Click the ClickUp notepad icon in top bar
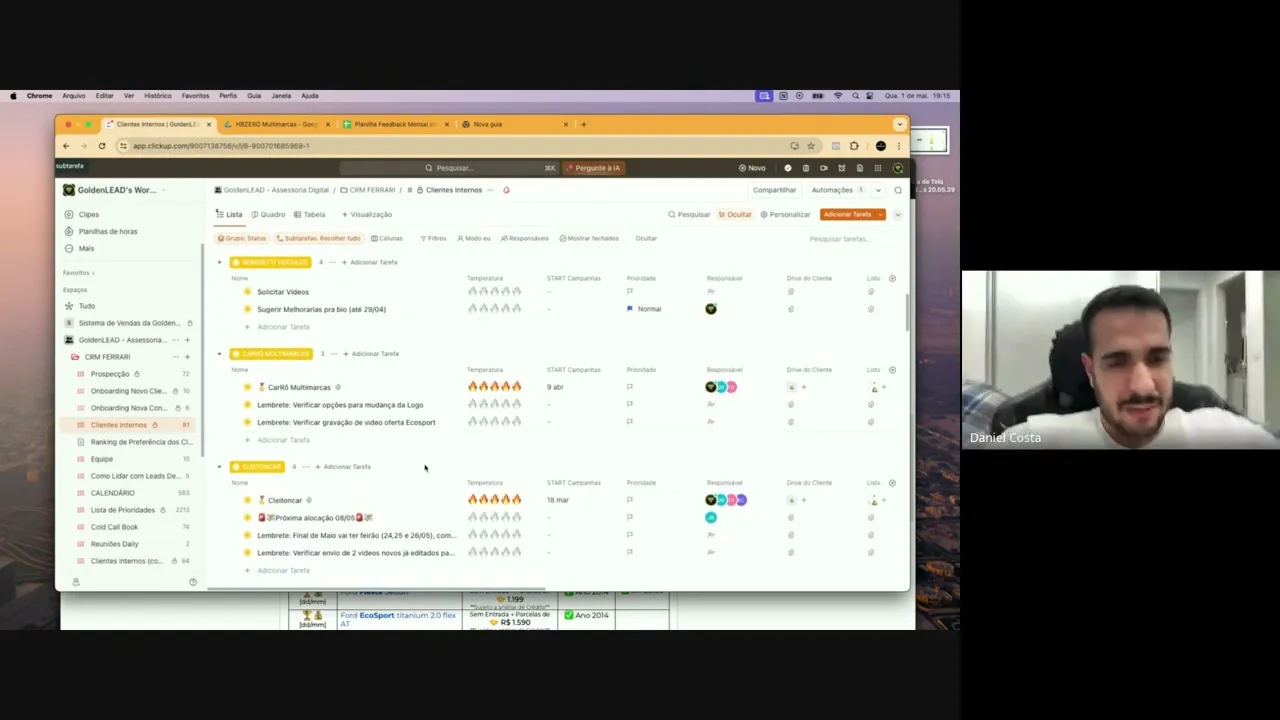This screenshot has width=1280, height=720. 805,168
